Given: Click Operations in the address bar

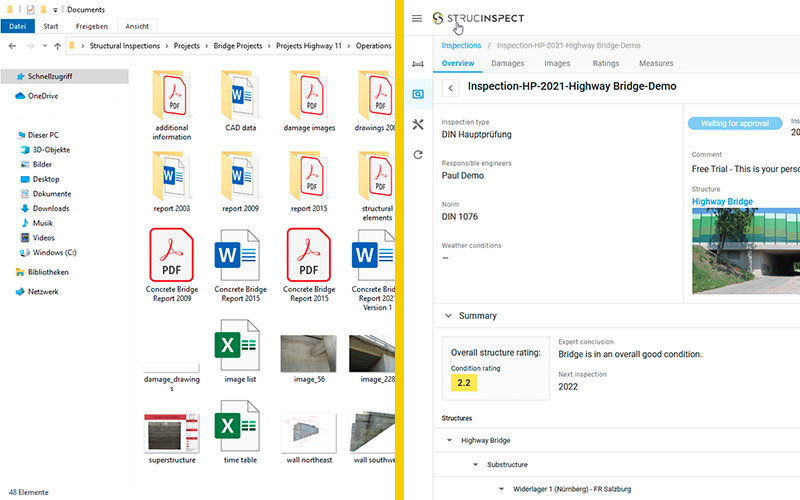Looking at the screenshot, I should pos(373,46).
